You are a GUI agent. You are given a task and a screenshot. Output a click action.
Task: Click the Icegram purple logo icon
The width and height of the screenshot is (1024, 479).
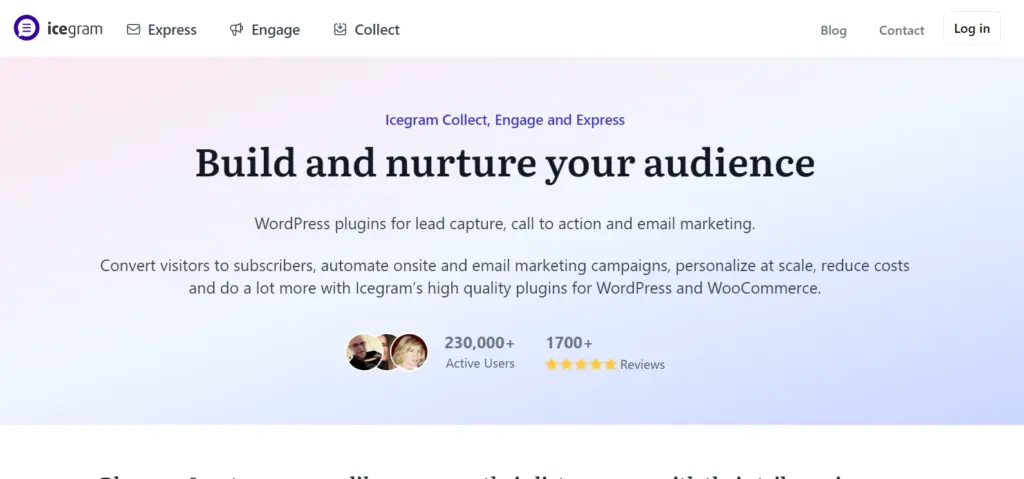click(x=27, y=28)
